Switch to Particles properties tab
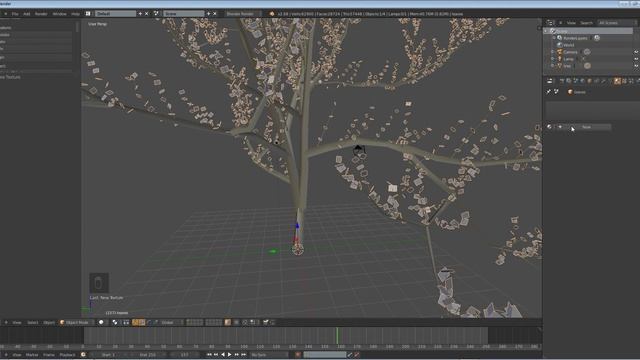Viewport: 640px width, 360px height. 624,81
